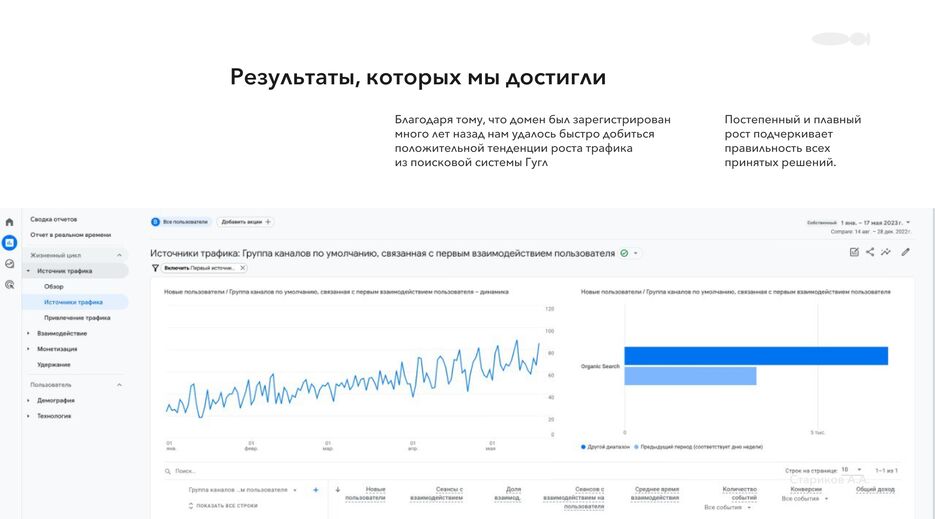Sort by 'Среднее время взаимодействия' column header
935x519 pixels.
click(655, 493)
